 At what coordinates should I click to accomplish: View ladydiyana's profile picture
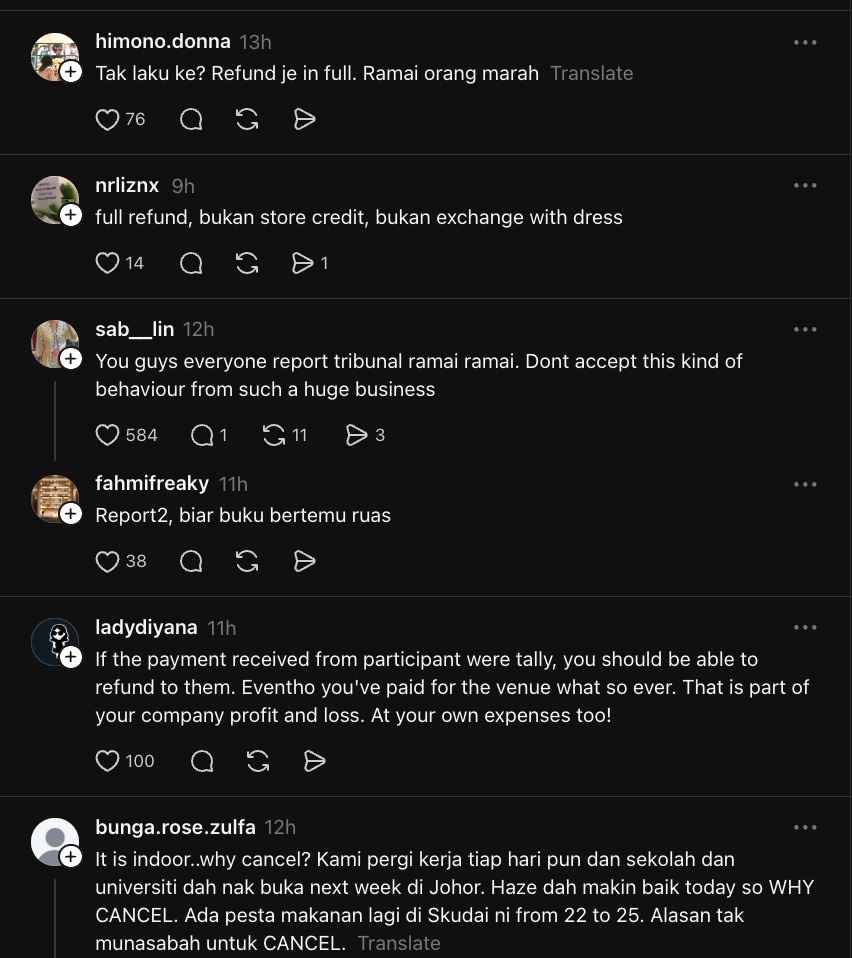click(55, 642)
